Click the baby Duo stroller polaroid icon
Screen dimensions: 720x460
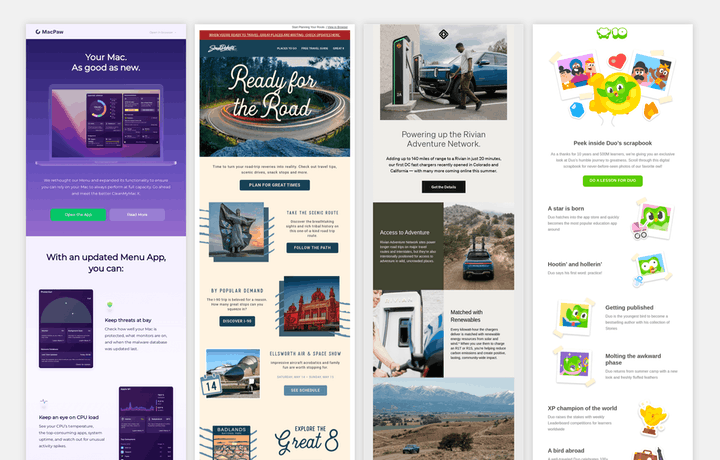tap(651, 219)
